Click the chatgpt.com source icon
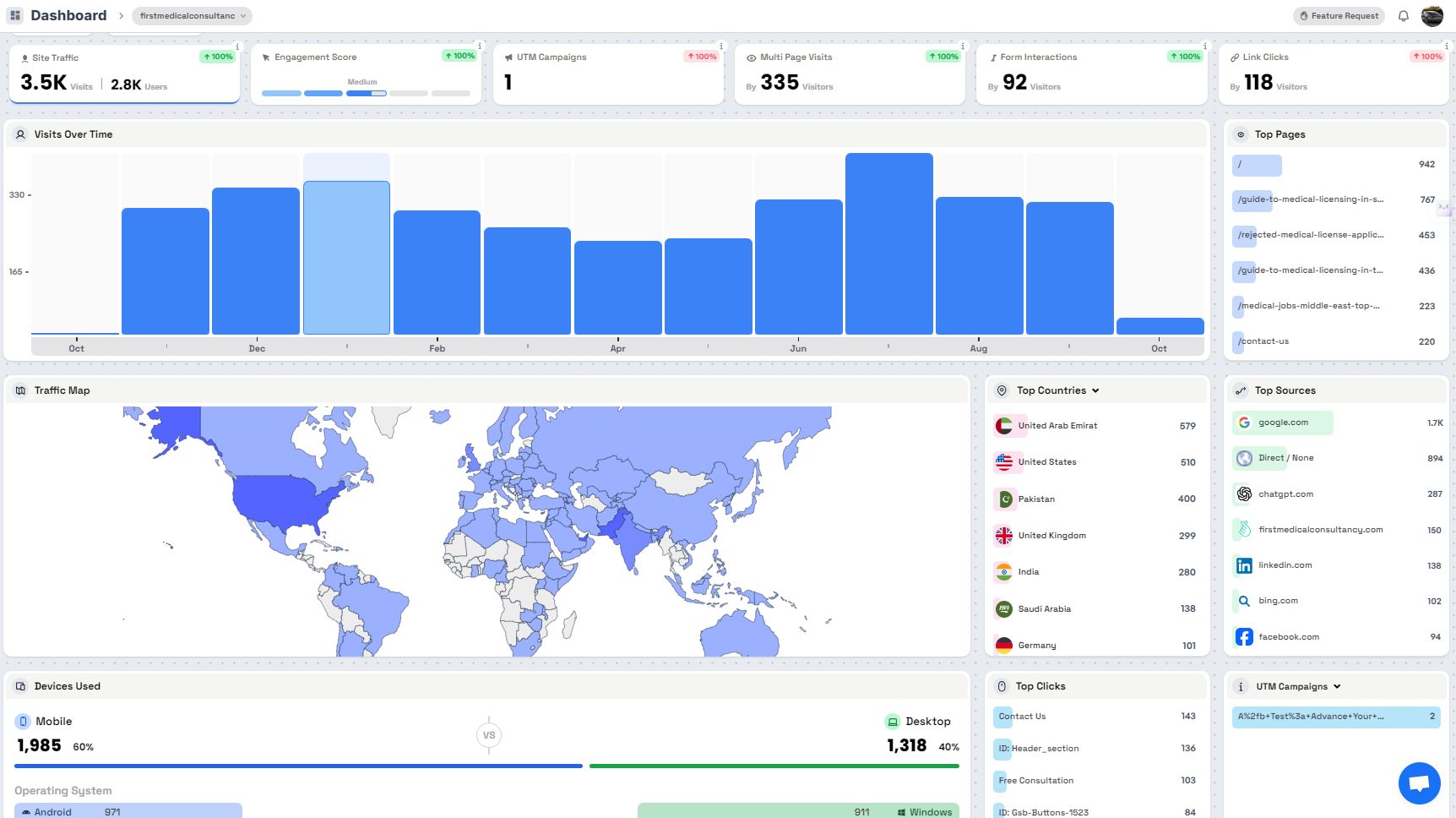This screenshot has height=818, width=1456. click(1244, 494)
